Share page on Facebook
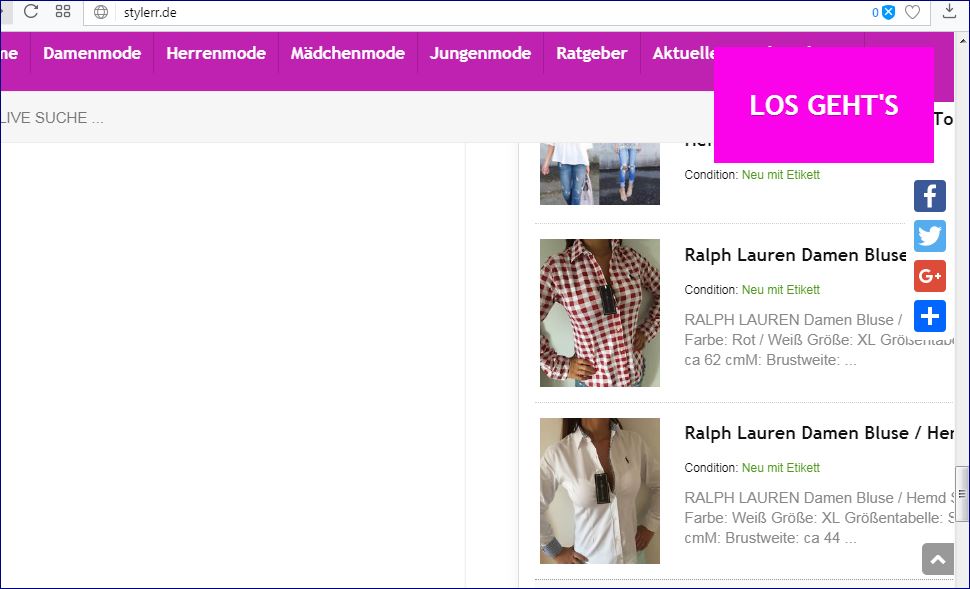Image resolution: width=970 pixels, height=589 pixels. (x=930, y=196)
